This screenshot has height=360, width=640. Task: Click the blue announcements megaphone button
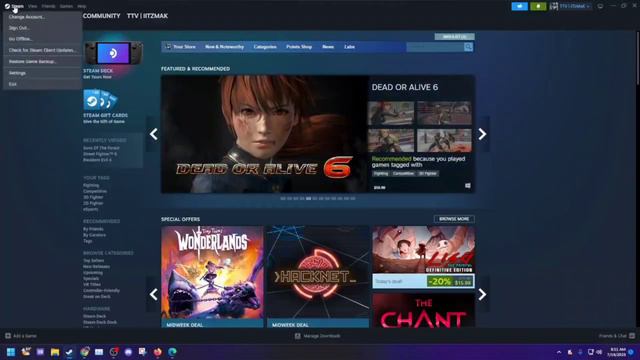click(x=520, y=6)
